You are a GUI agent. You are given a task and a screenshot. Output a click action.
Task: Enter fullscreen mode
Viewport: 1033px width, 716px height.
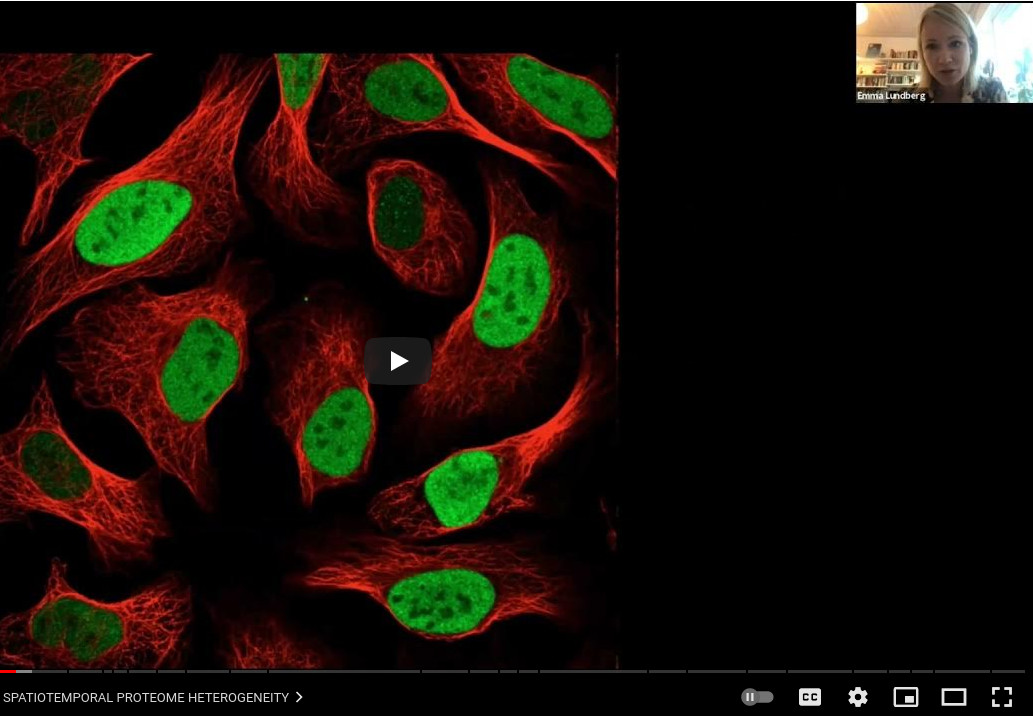[x=1002, y=697]
